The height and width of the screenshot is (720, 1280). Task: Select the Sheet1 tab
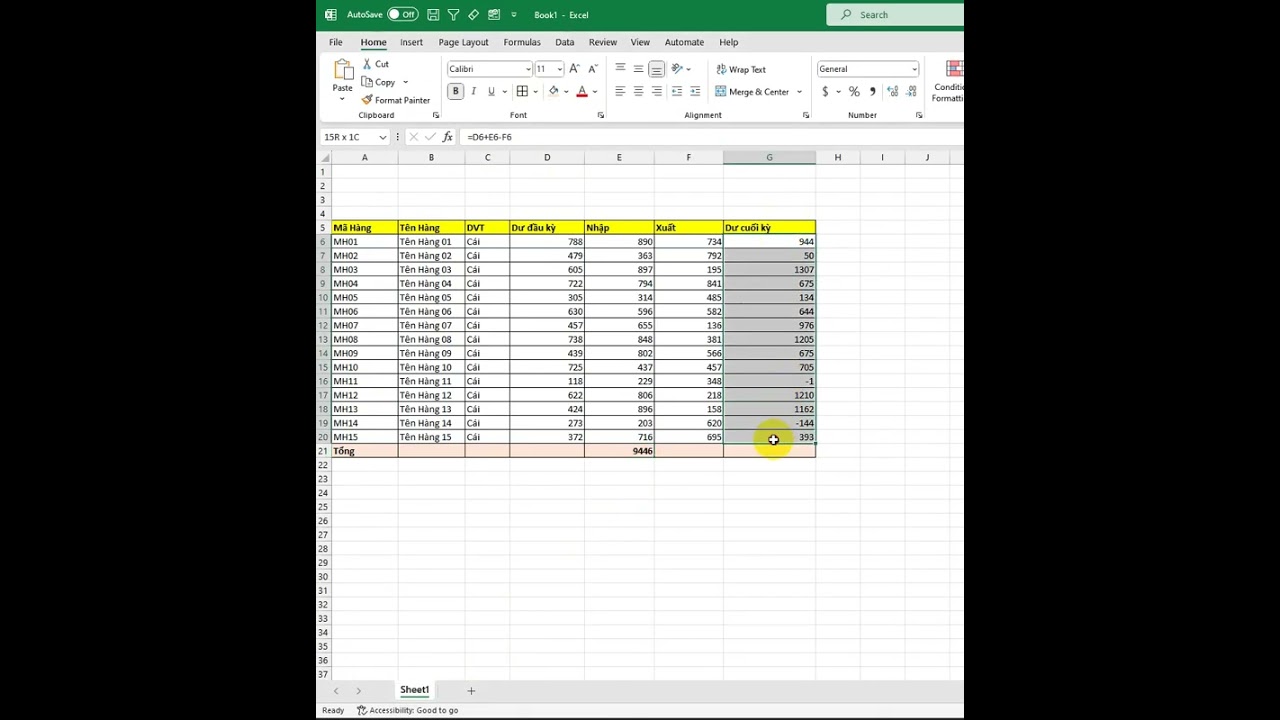pyautogui.click(x=414, y=690)
